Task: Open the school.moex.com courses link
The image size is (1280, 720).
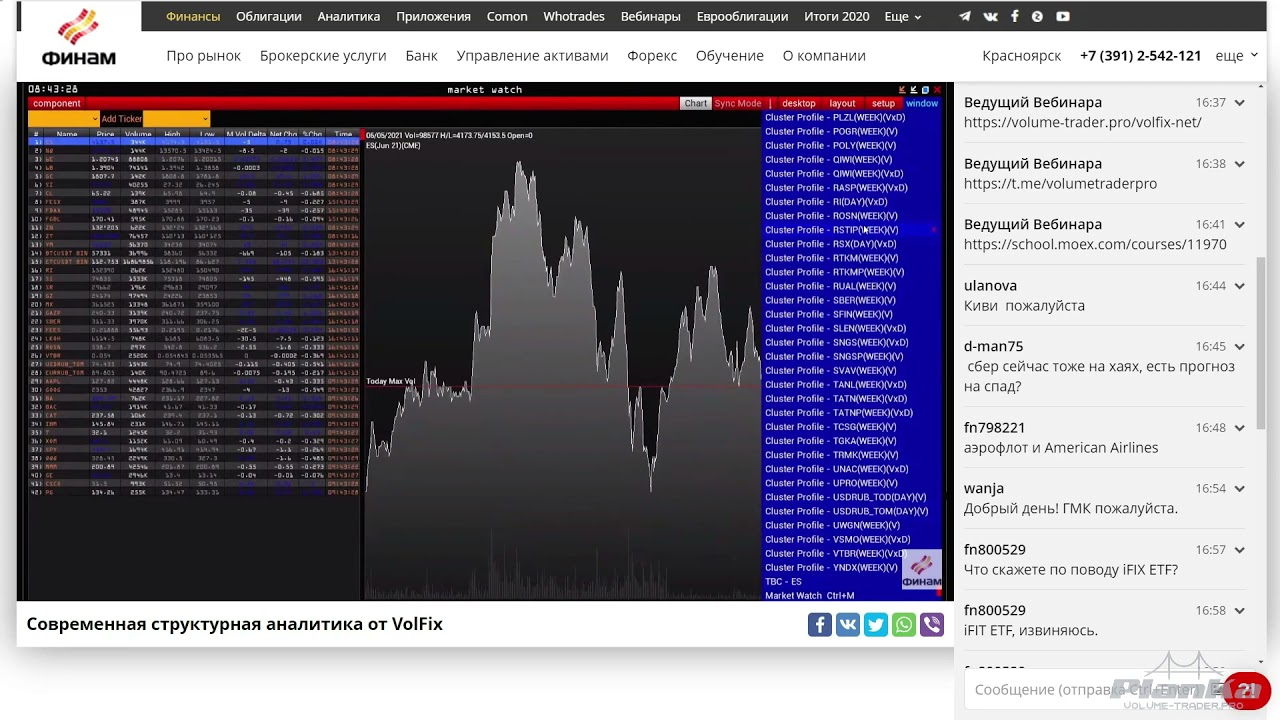Action: click(x=1095, y=244)
